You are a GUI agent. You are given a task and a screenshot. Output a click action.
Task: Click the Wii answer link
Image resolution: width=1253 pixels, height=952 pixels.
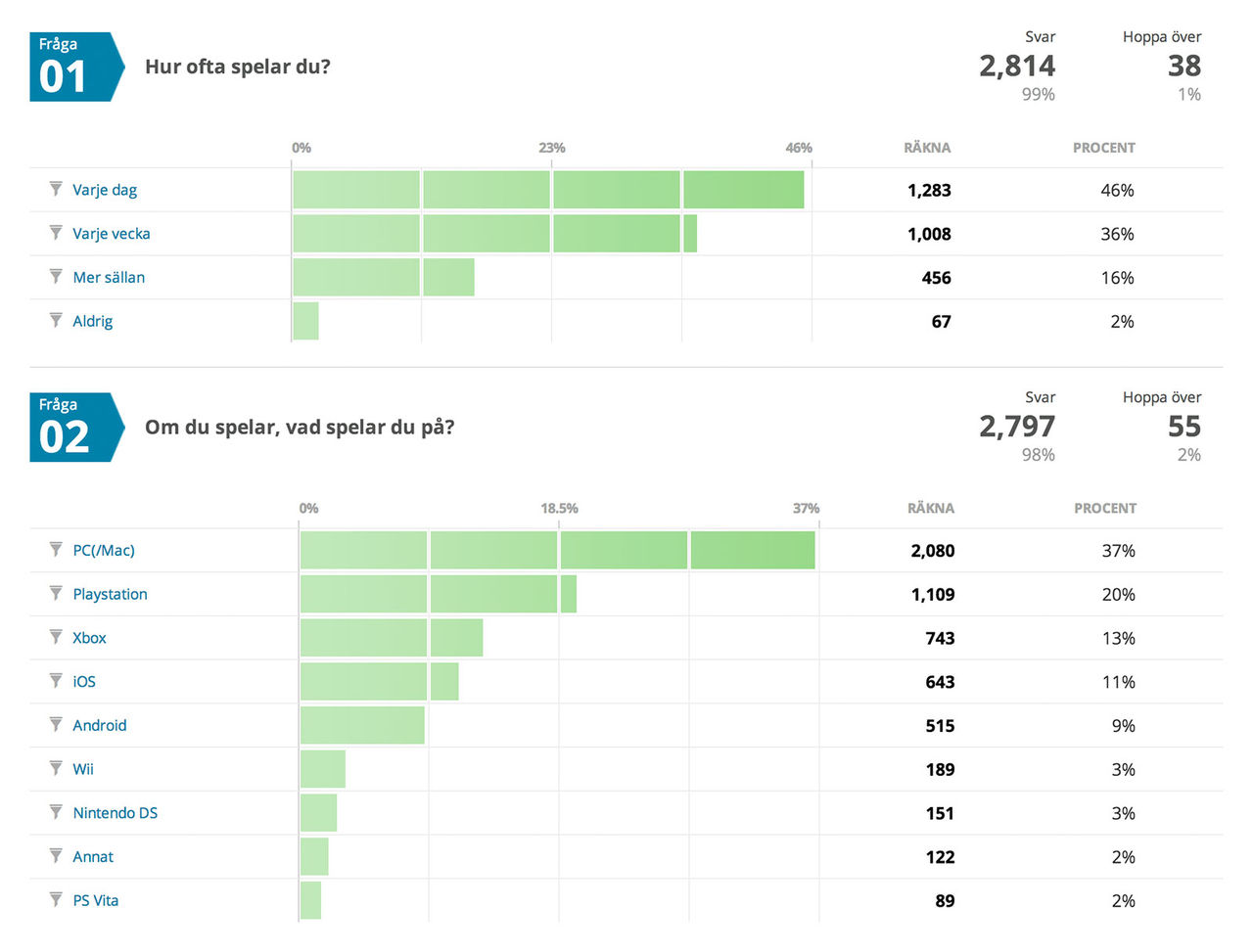click(x=83, y=769)
